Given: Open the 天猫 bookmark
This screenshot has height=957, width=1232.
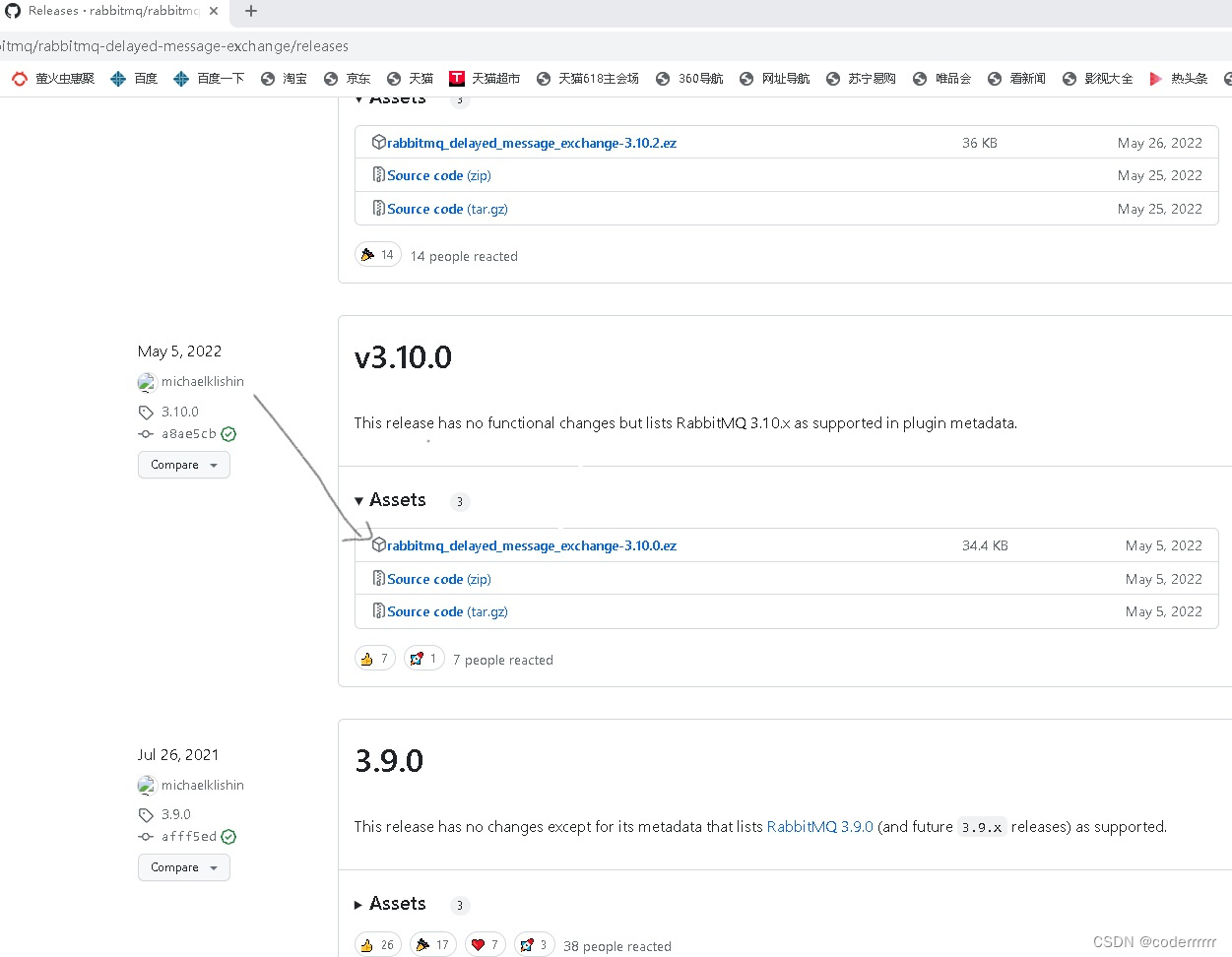Looking at the screenshot, I should click(x=410, y=79).
